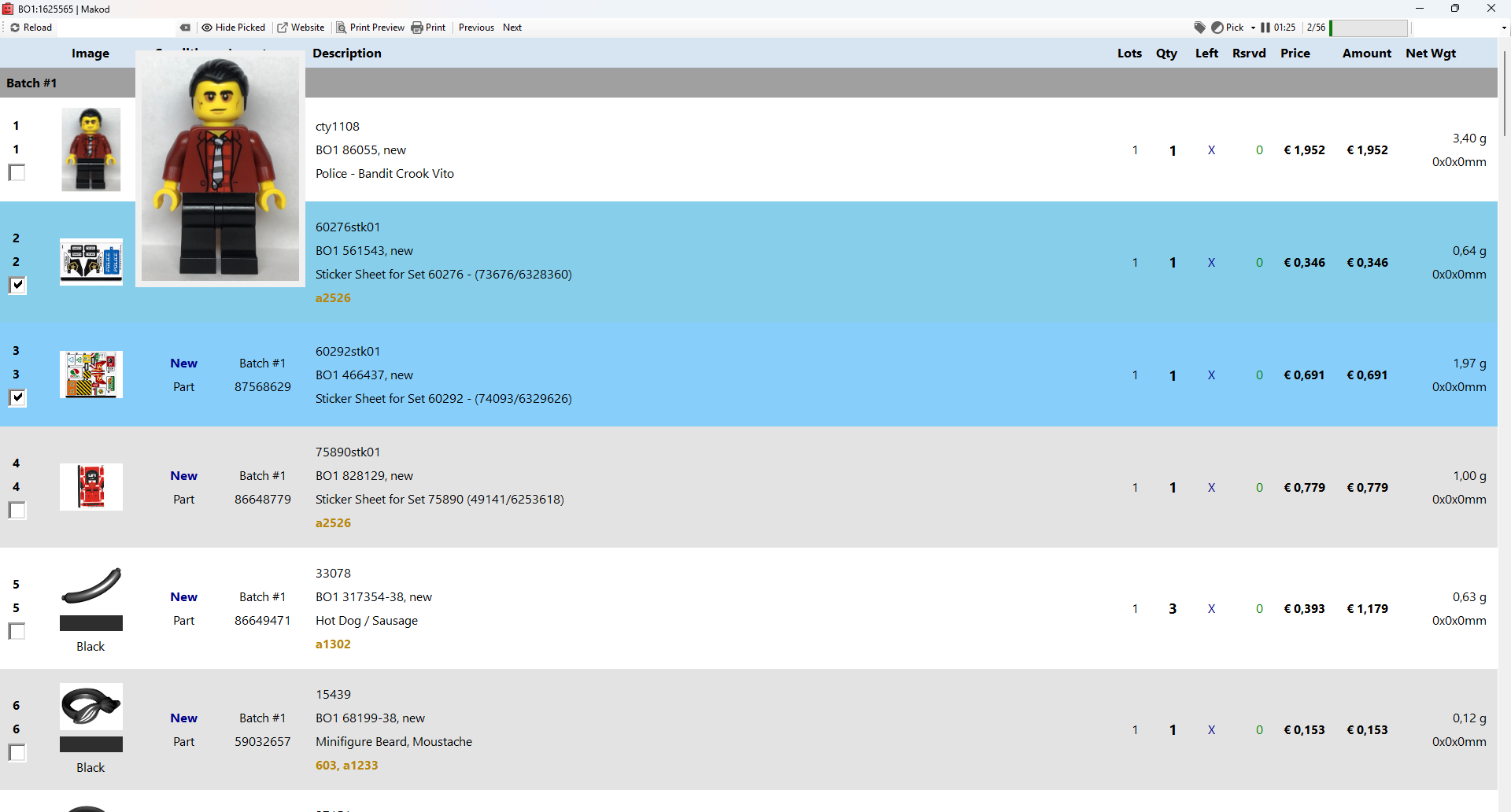This screenshot has width=1511, height=812.
Task: Click lot number 86648779
Action: click(x=262, y=500)
